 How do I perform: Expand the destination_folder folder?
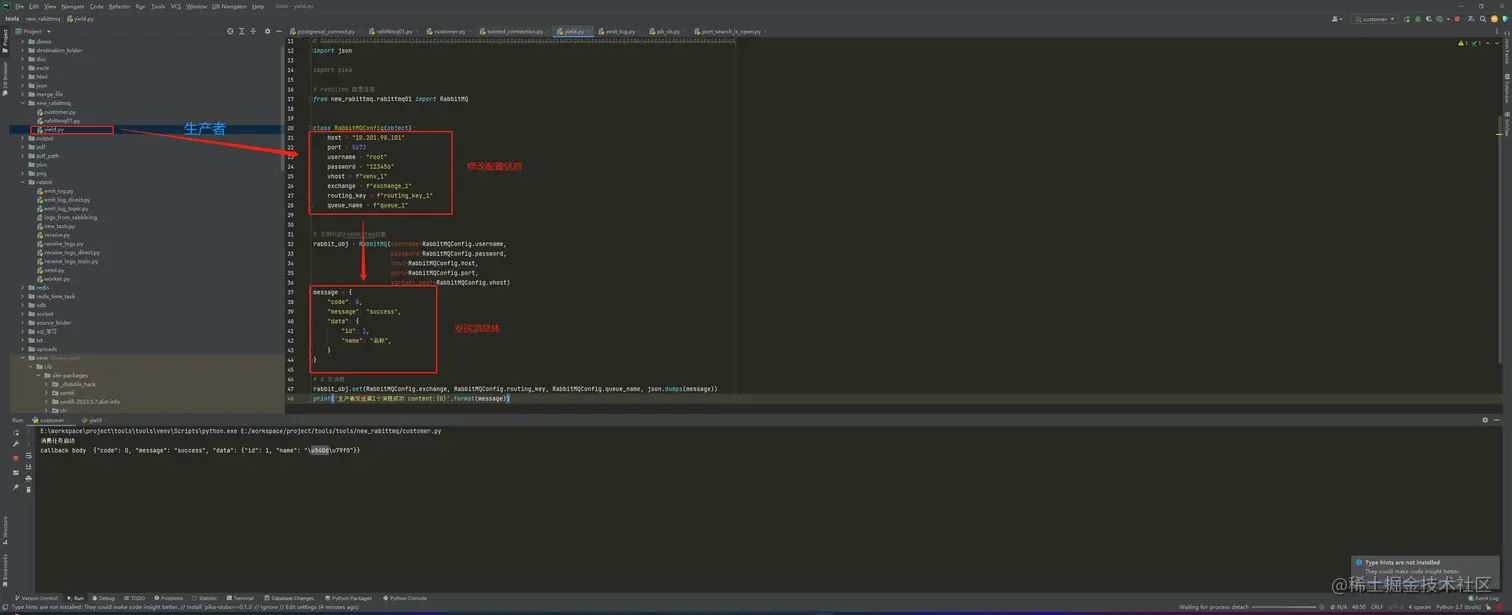click(23, 50)
